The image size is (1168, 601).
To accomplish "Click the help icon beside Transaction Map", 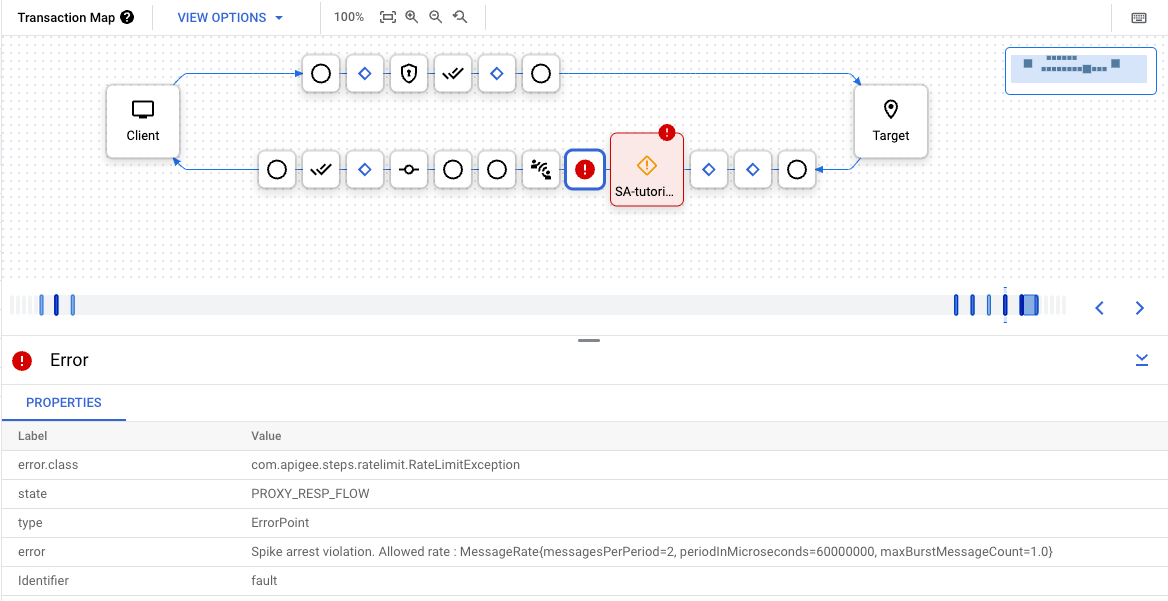I will (127, 17).
